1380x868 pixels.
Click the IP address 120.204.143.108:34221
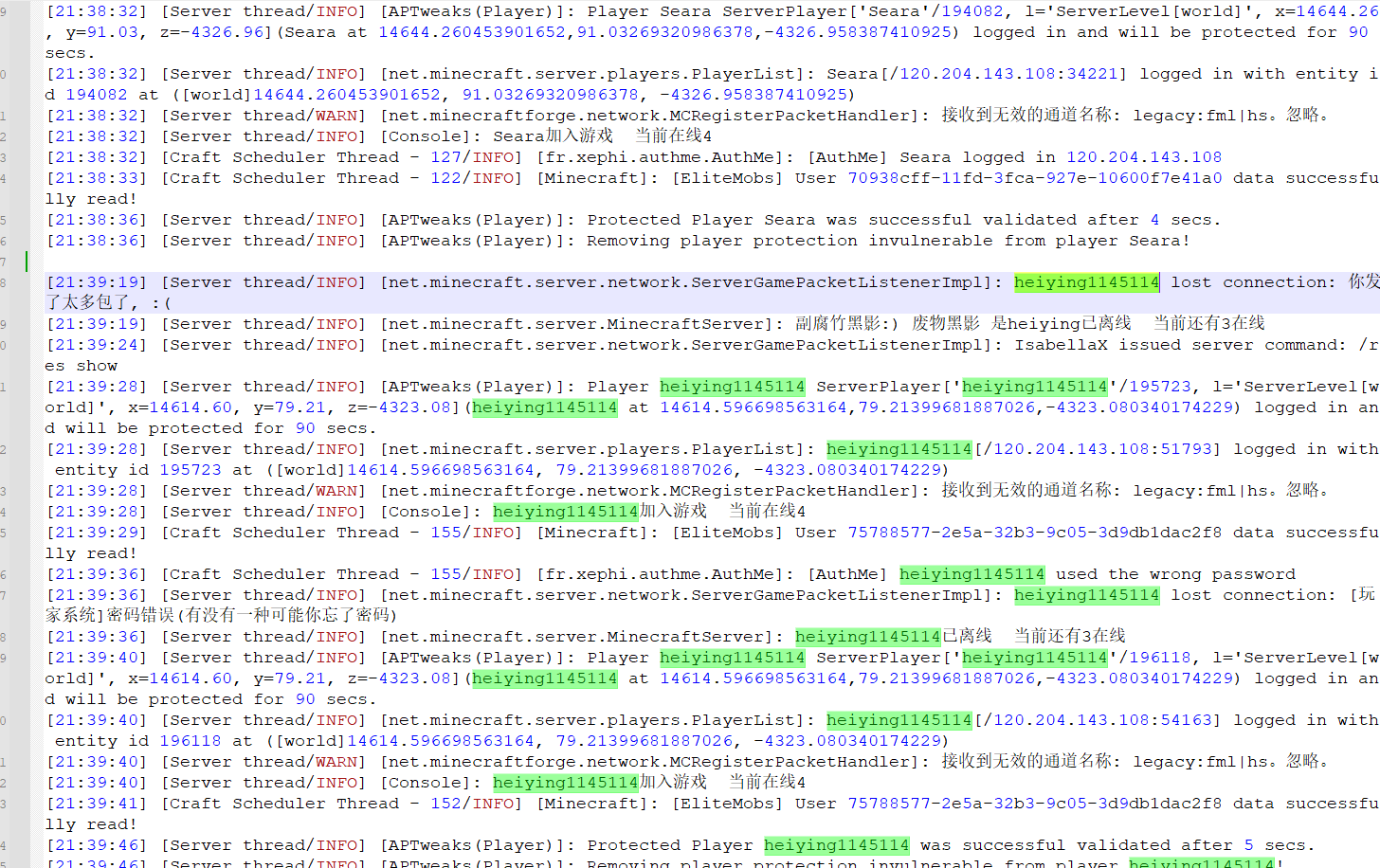coord(1008,74)
